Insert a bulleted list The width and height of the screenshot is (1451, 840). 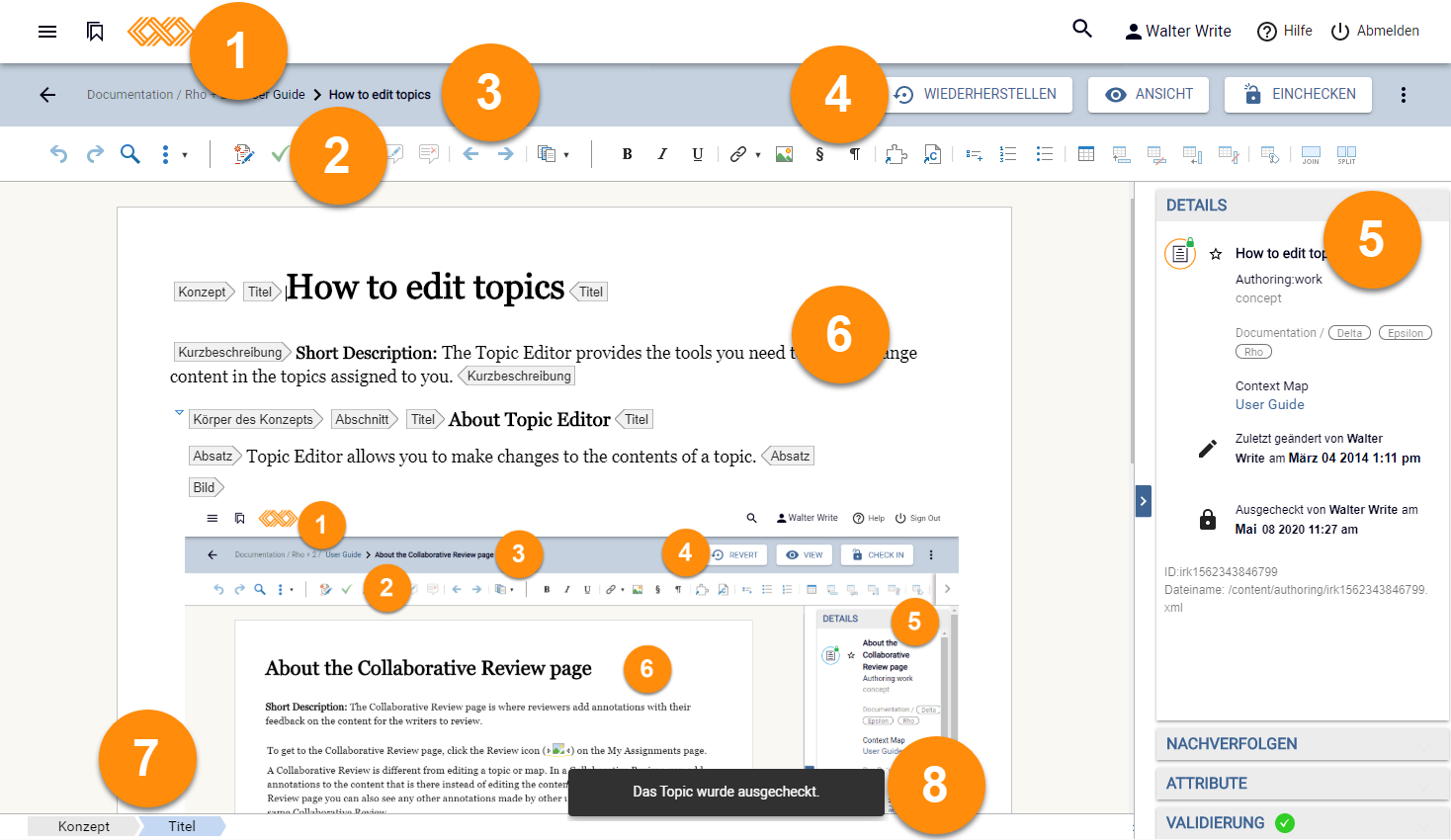point(1044,154)
